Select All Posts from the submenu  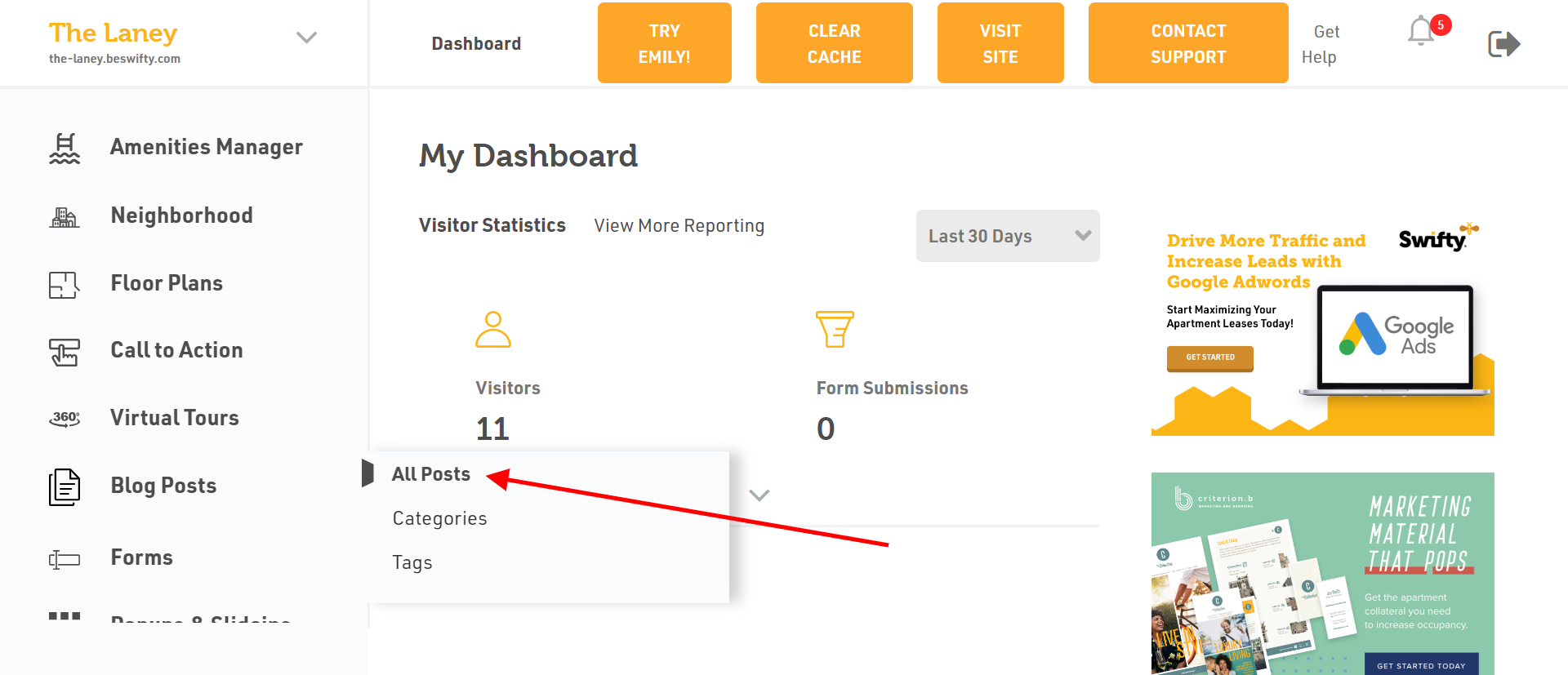[431, 474]
